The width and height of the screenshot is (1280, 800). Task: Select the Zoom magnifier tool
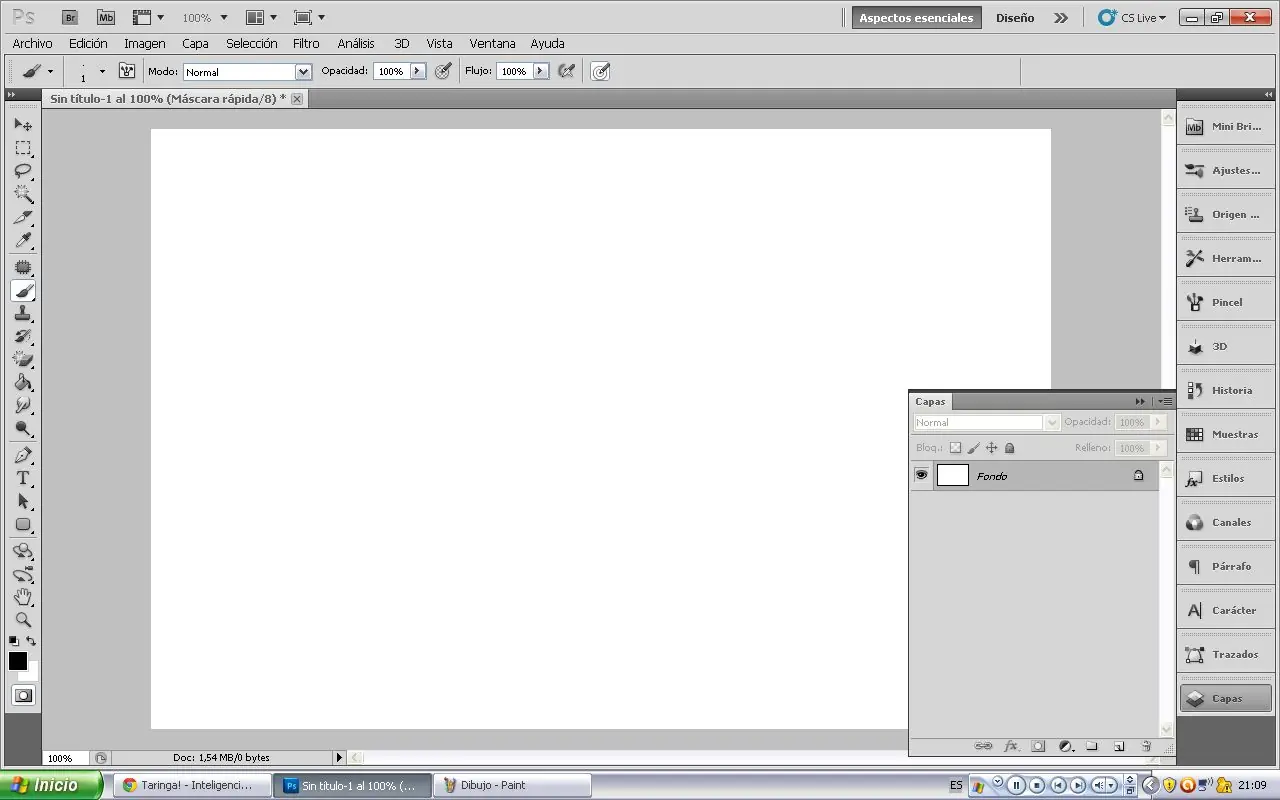coord(23,620)
